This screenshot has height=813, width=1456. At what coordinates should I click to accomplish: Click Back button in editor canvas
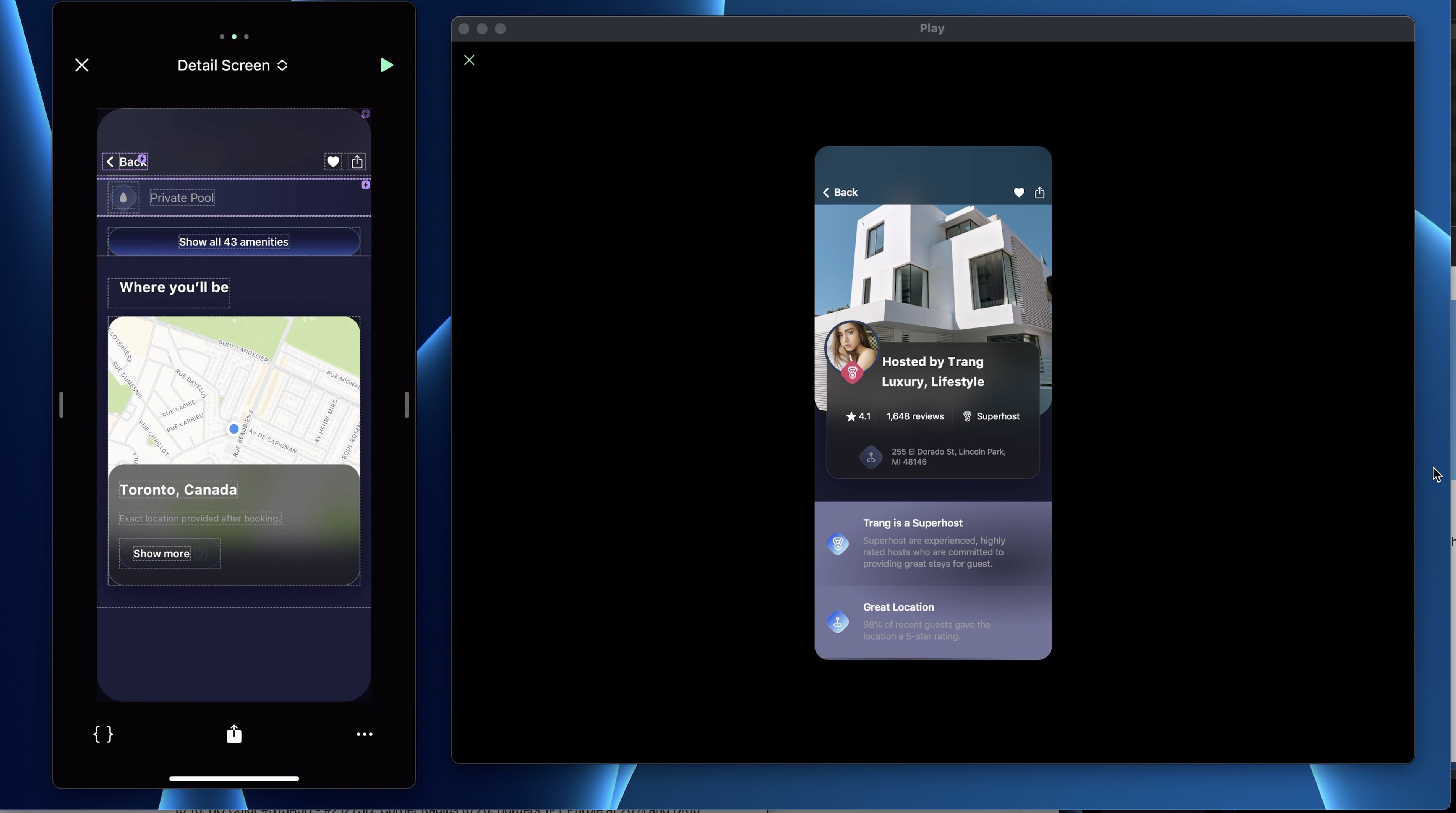pos(125,162)
